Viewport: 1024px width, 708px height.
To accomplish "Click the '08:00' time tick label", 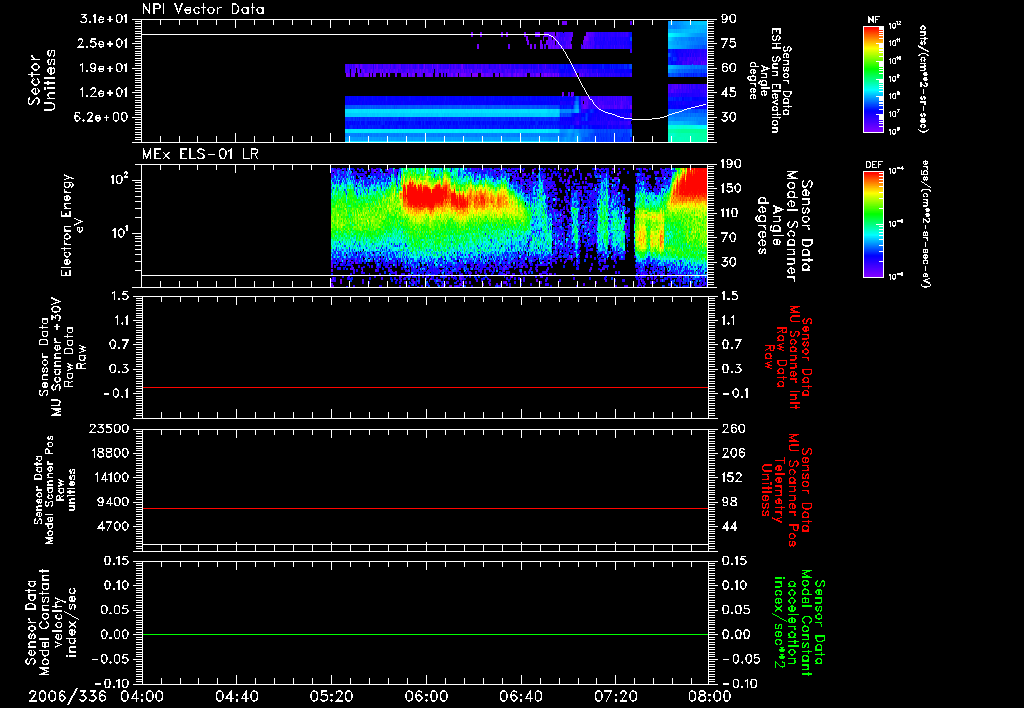I will point(710,696).
